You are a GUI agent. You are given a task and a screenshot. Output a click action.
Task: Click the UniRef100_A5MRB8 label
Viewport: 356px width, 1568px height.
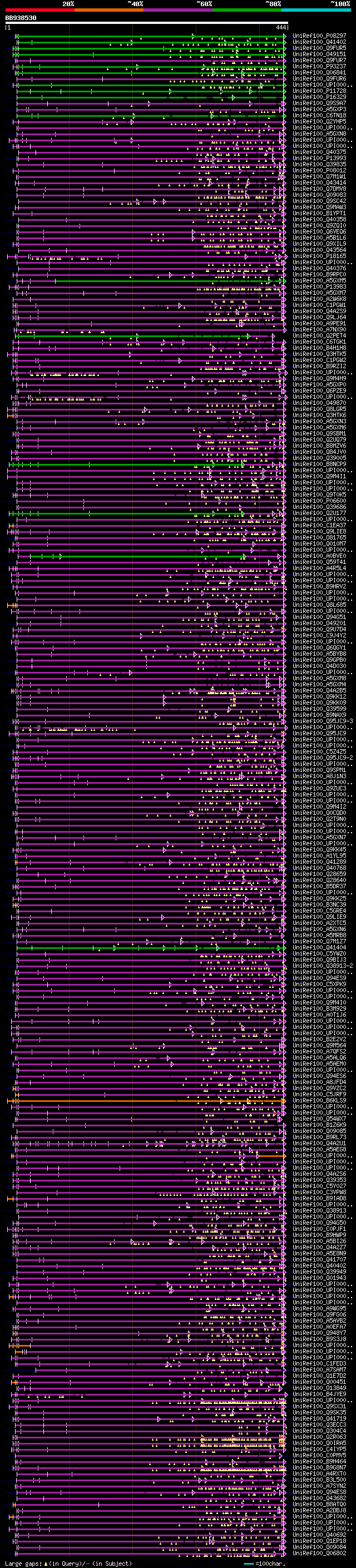(319, 935)
